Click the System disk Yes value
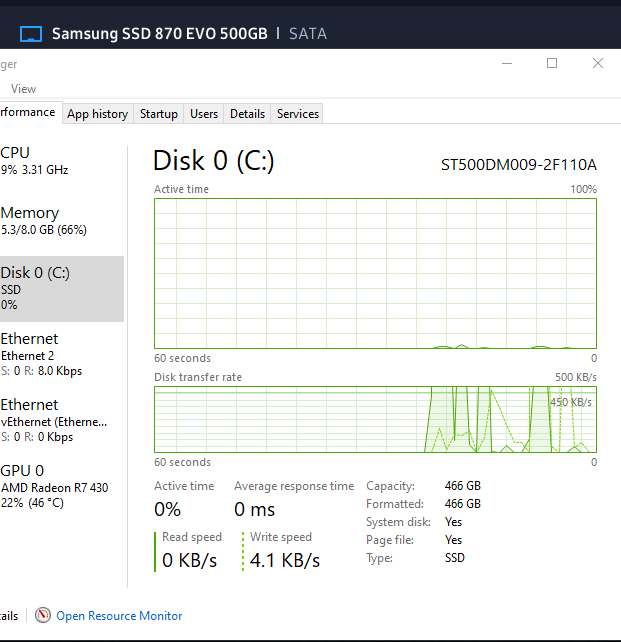 453,522
